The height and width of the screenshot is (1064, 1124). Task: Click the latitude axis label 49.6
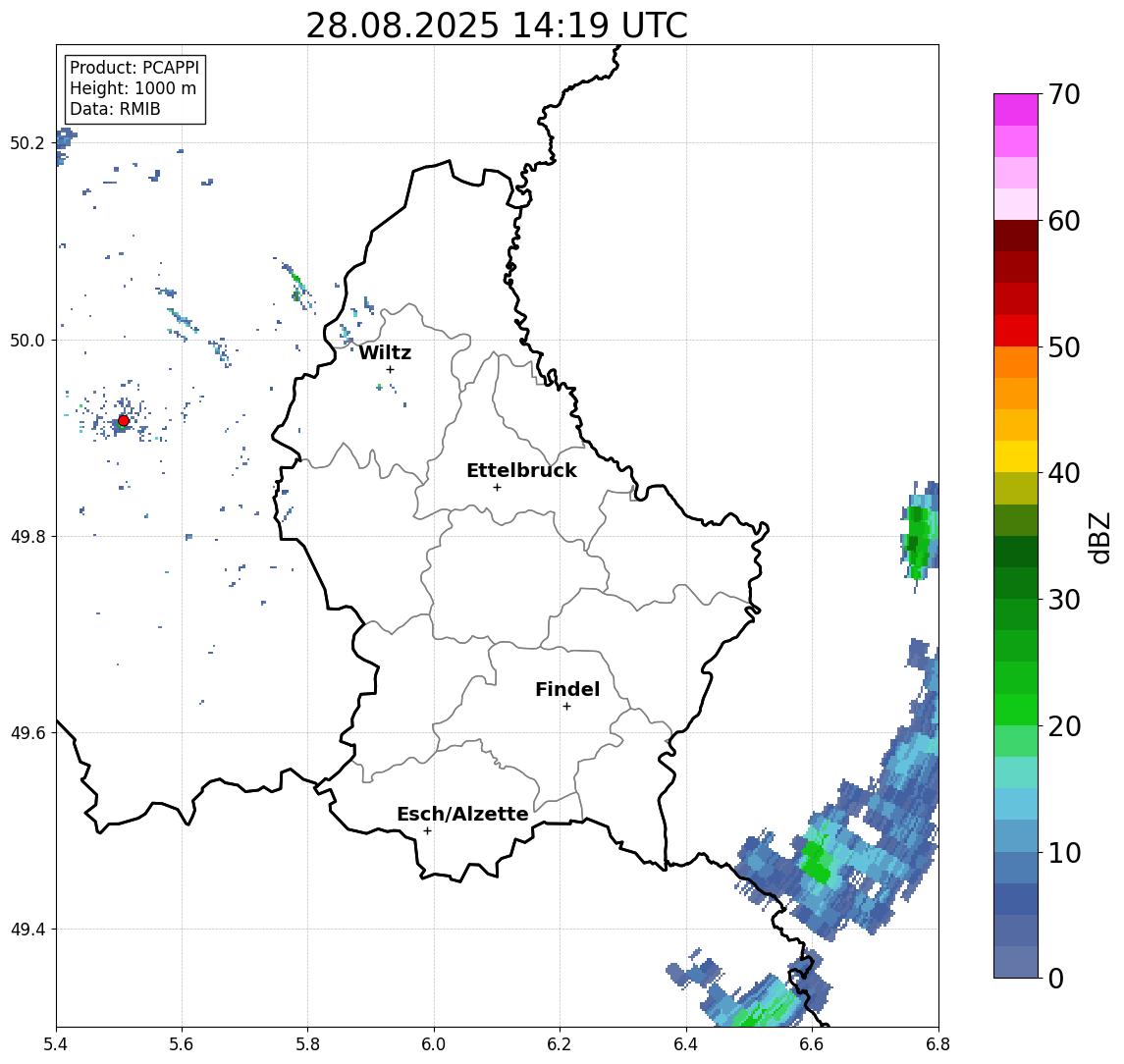[27, 733]
